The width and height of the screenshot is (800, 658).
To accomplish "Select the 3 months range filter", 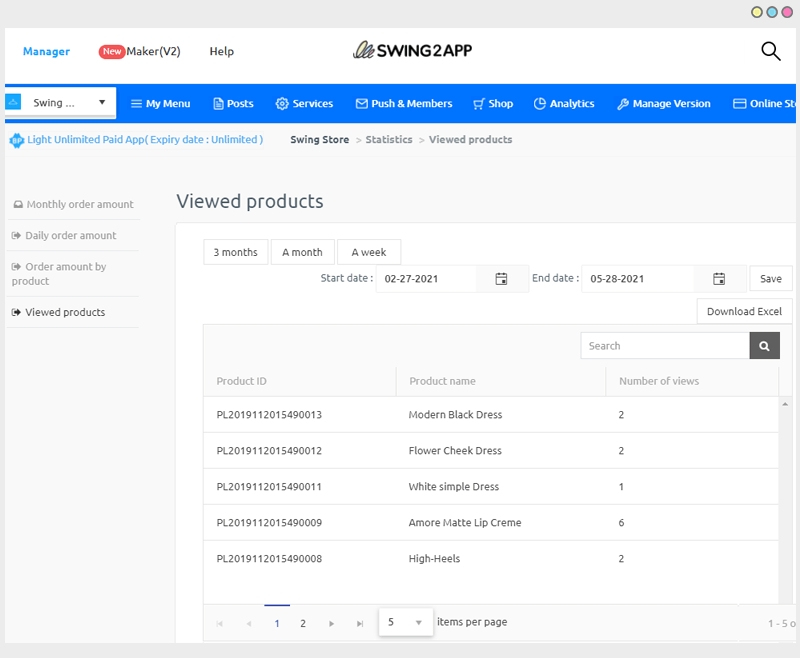I will tap(235, 252).
